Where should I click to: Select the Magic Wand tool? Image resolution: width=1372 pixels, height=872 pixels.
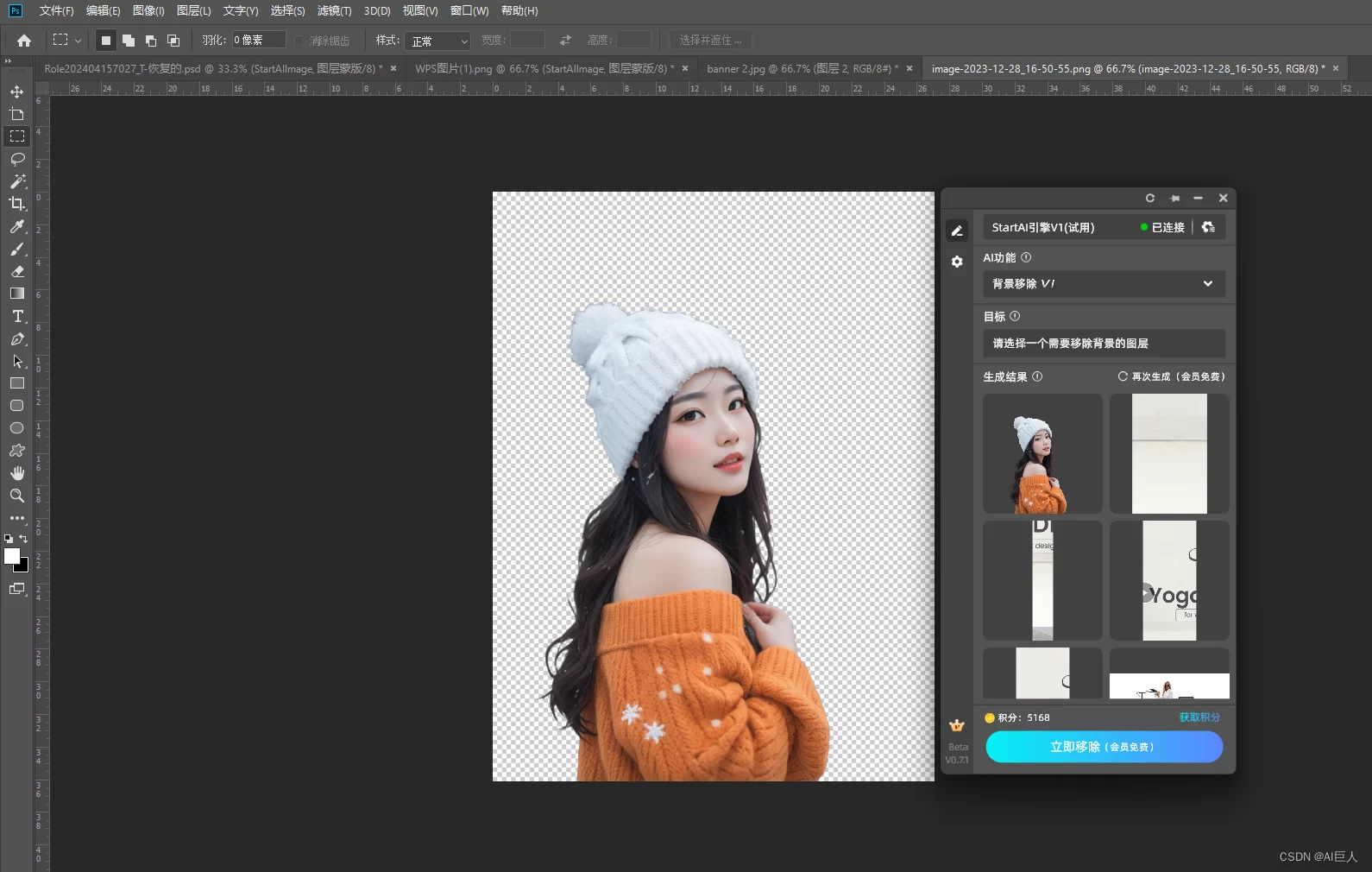(16, 181)
